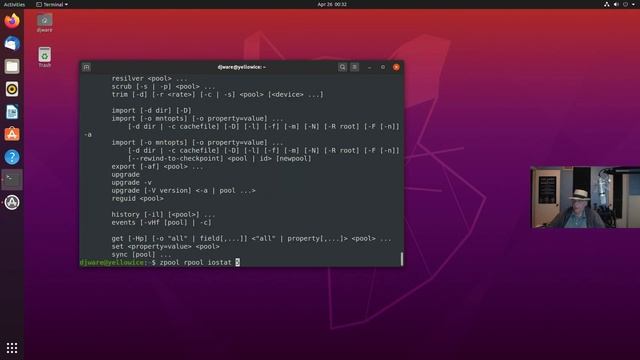This screenshot has height=360, width=640.
Task: Click the 'scrub [-s | -p] <pool> ...' line
Action: tap(163, 87)
